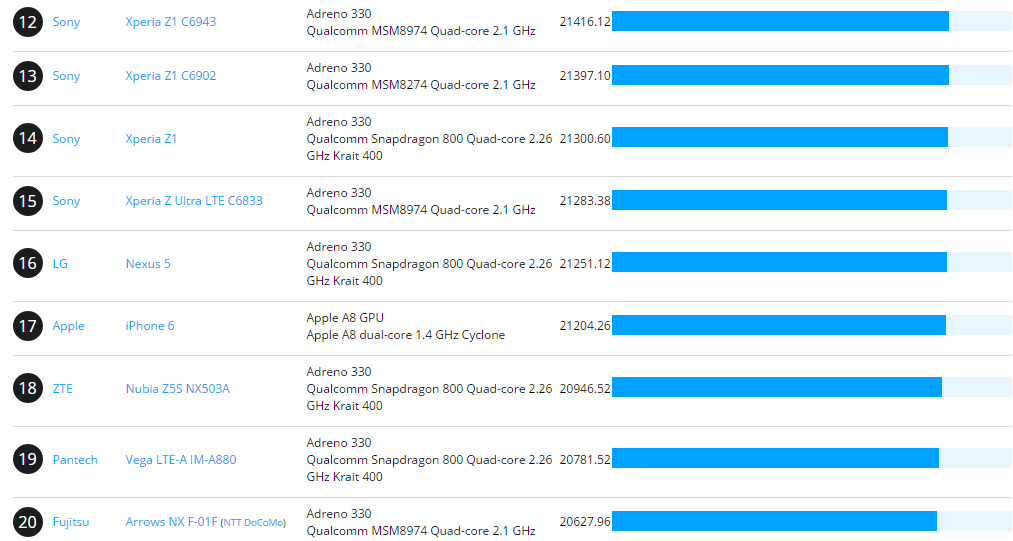Viewport: 1013px width, 541px height.
Task: Open the LG manufacturer link
Action: (x=60, y=264)
